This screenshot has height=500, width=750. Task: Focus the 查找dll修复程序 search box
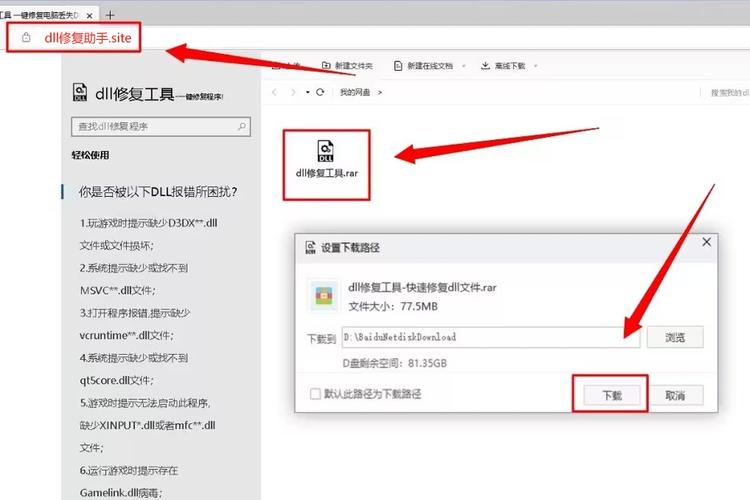[x=161, y=127]
